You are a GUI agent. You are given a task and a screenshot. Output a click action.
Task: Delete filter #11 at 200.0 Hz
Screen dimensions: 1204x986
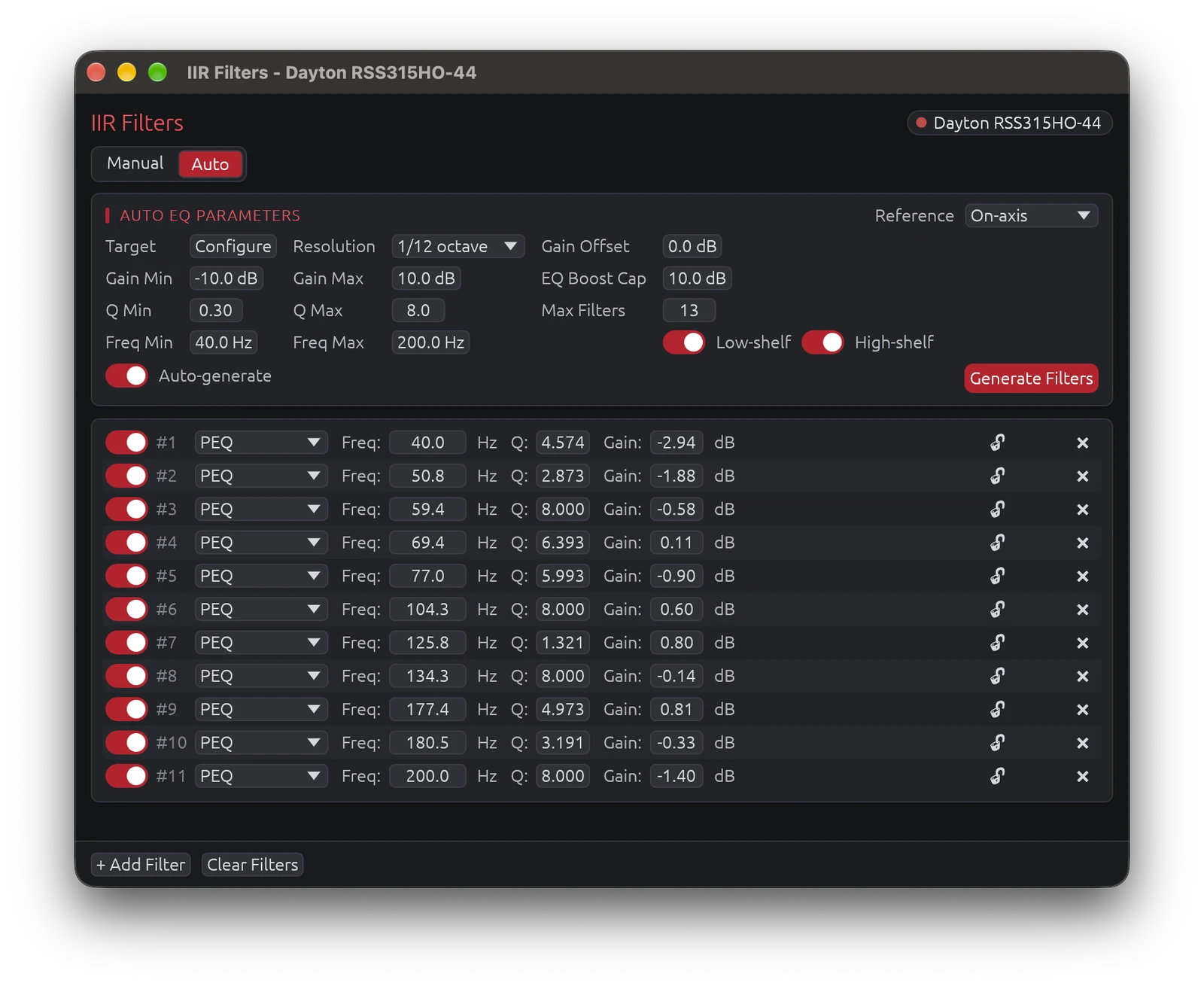pyautogui.click(x=1083, y=776)
